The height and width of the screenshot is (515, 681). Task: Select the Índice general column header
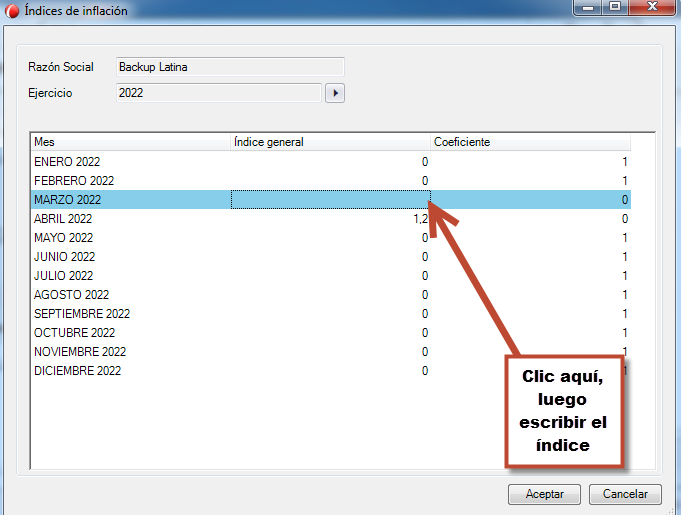(x=330, y=142)
